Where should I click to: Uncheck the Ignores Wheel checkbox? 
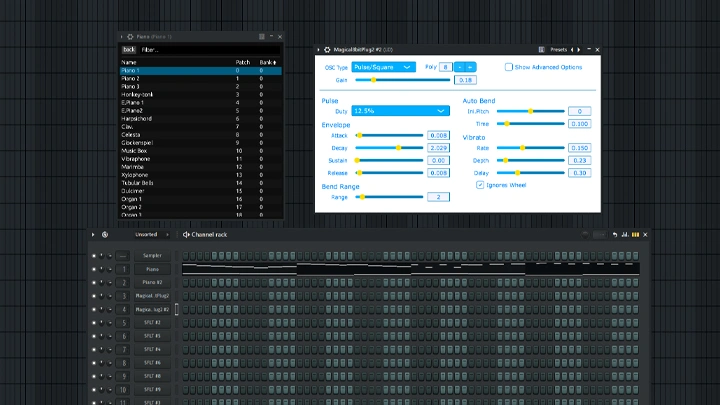click(480, 185)
